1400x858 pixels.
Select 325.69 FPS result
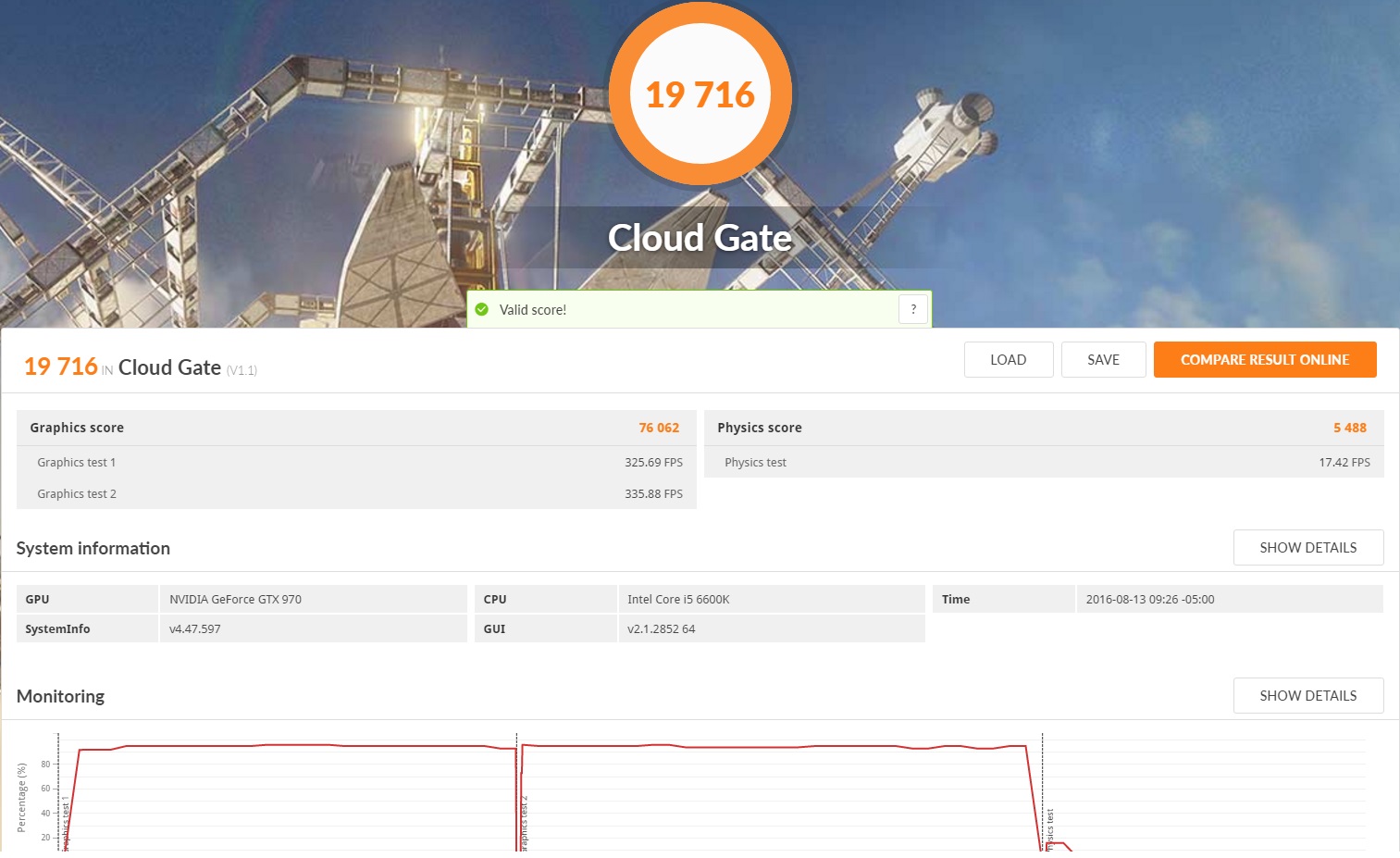coord(653,463)
